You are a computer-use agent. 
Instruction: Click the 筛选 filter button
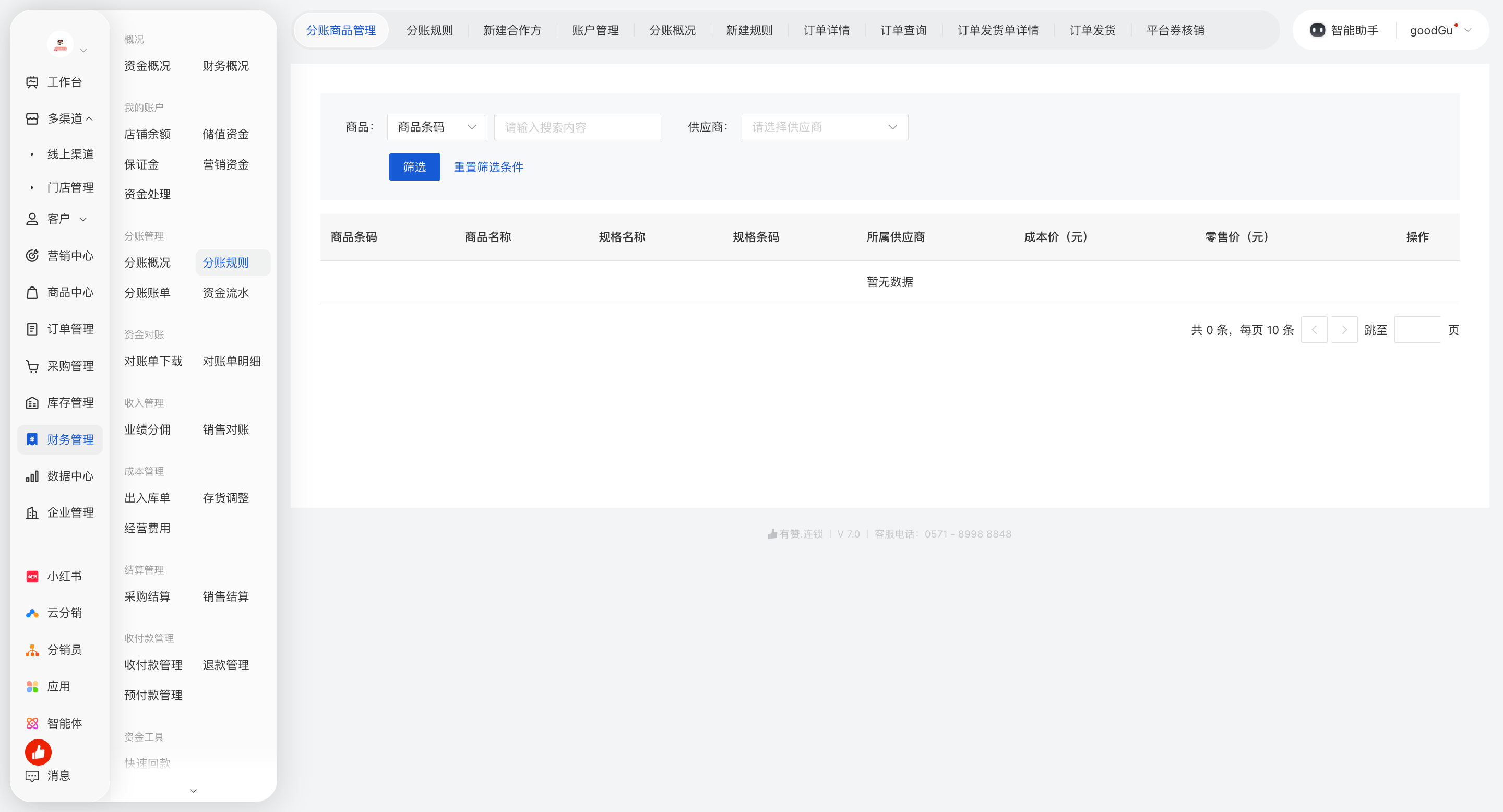click(x=414, y=168)
